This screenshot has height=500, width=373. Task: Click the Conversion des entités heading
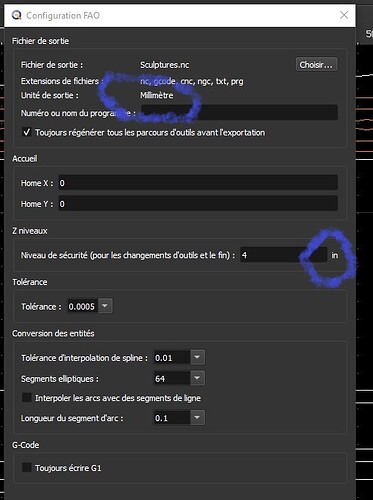[53, 333]
